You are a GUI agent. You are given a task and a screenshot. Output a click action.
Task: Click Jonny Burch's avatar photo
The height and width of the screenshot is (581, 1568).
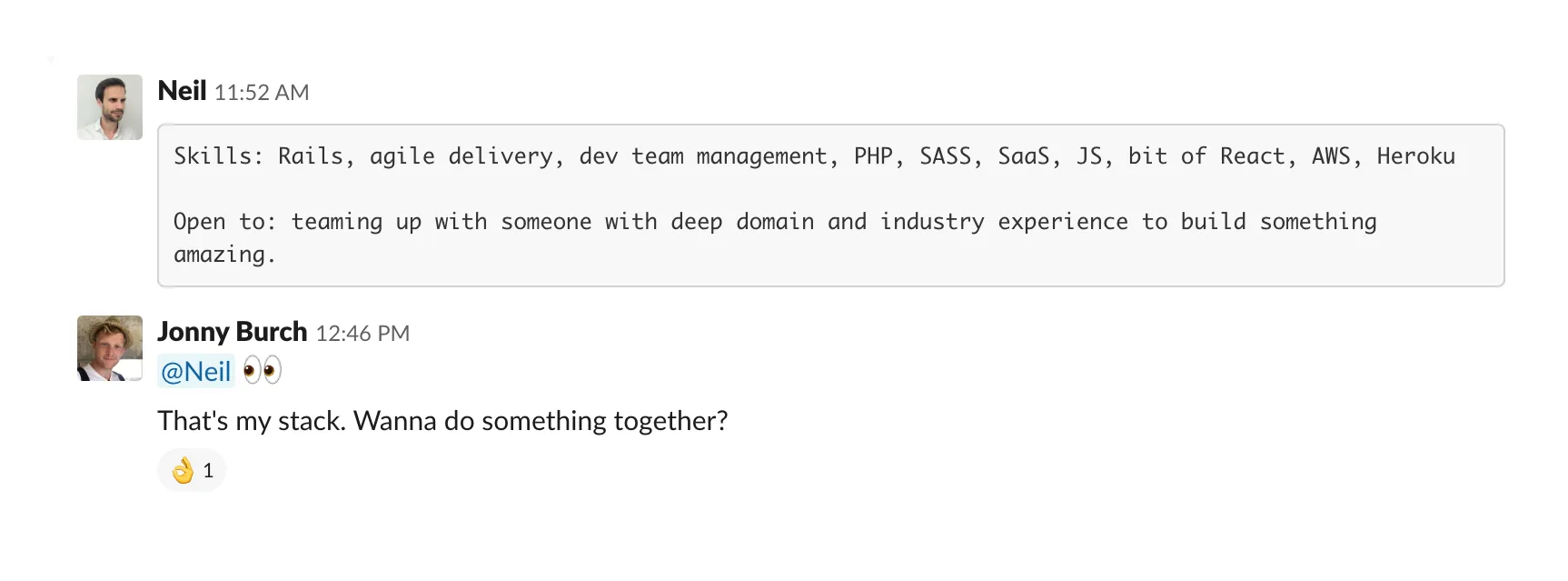(110, 348)
